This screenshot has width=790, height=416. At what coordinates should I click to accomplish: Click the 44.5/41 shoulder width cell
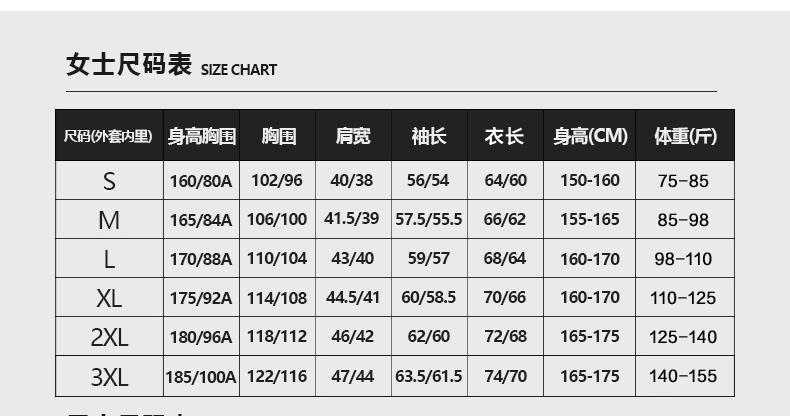point(353,298)
